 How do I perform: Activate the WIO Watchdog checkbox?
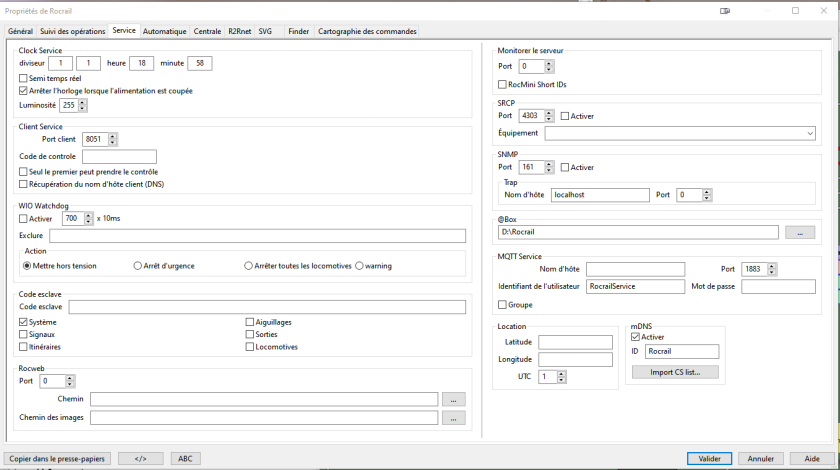24,219
